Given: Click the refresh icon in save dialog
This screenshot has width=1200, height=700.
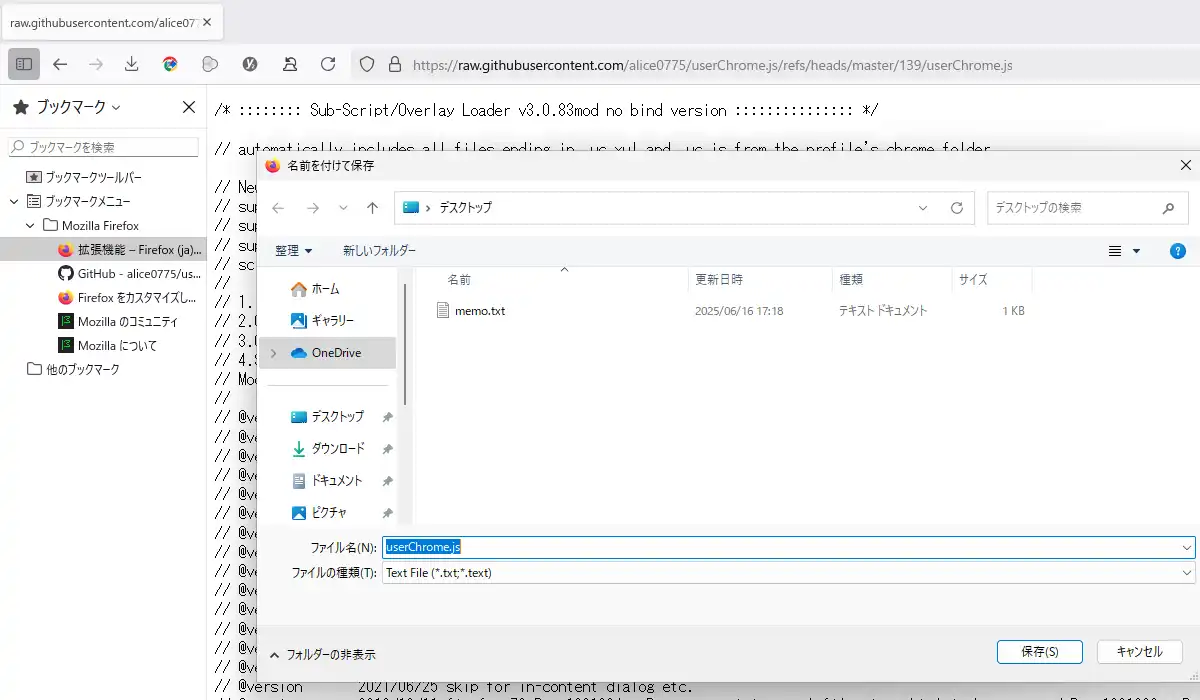Looking at the screenshot, I should click(957, 208).
